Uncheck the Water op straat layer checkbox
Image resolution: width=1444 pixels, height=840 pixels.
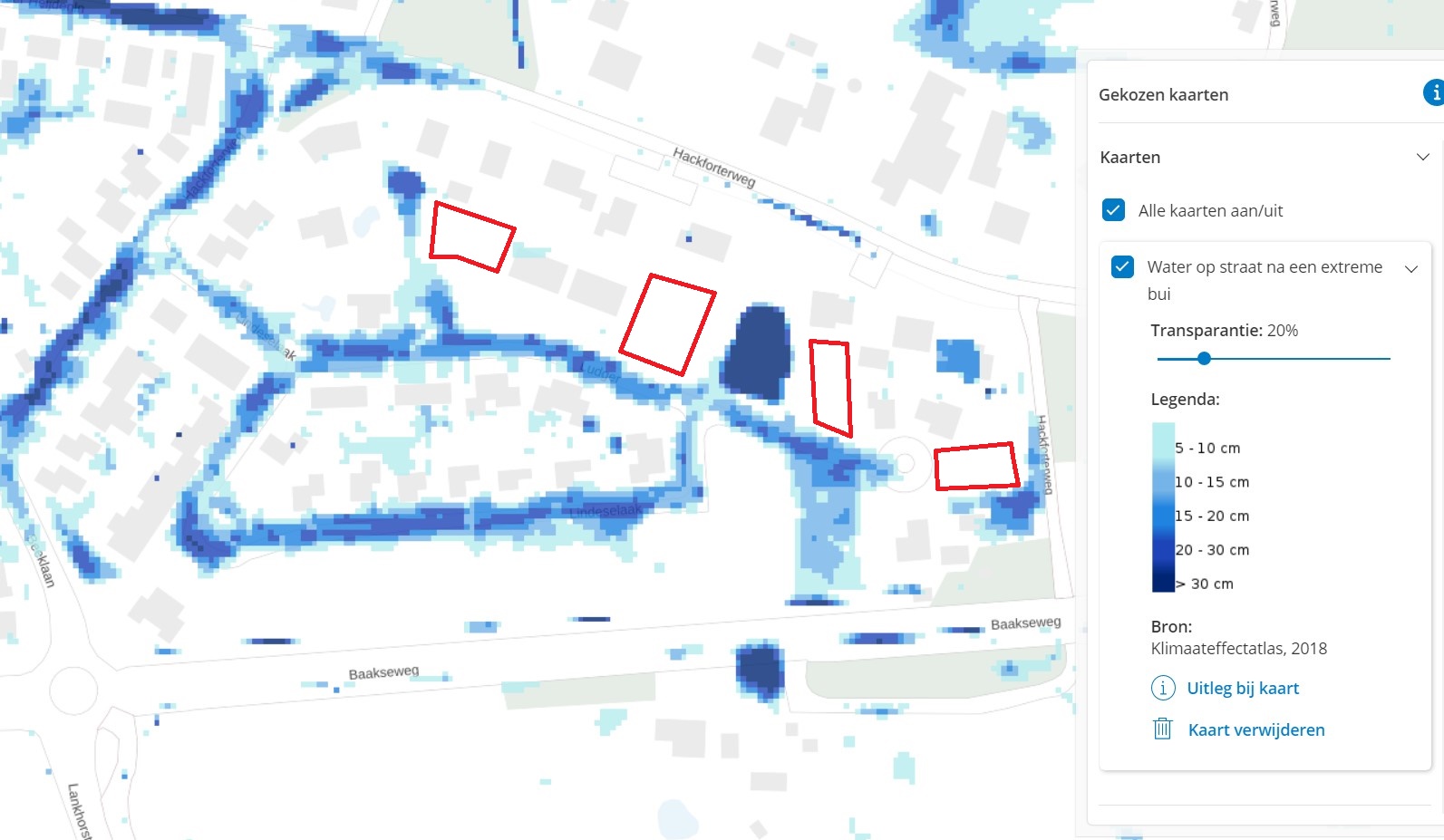tap(1122, 266)
